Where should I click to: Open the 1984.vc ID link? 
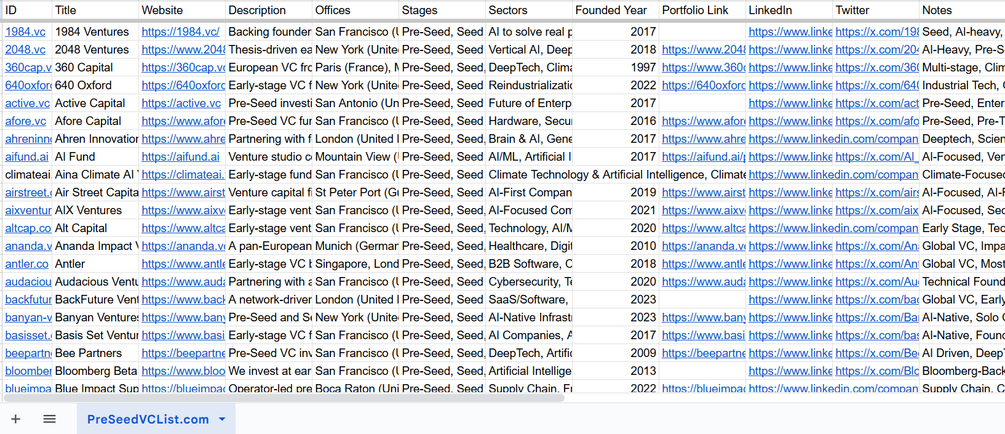pos(25,32)
